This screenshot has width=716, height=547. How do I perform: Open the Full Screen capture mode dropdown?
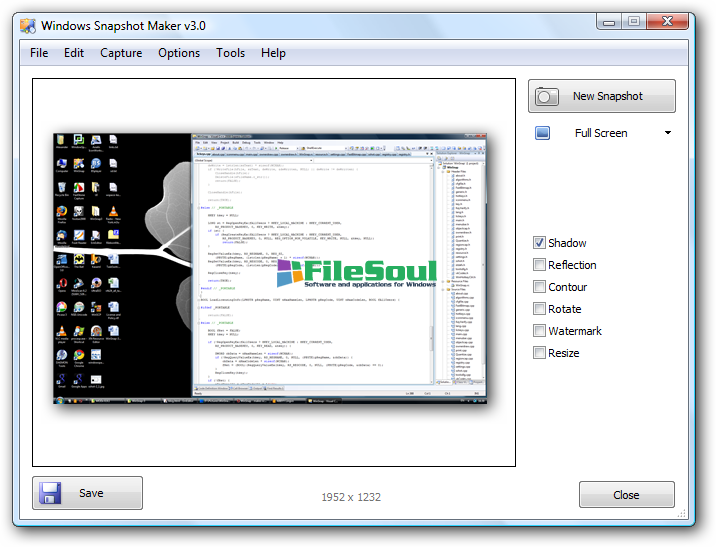coord(601,133)
